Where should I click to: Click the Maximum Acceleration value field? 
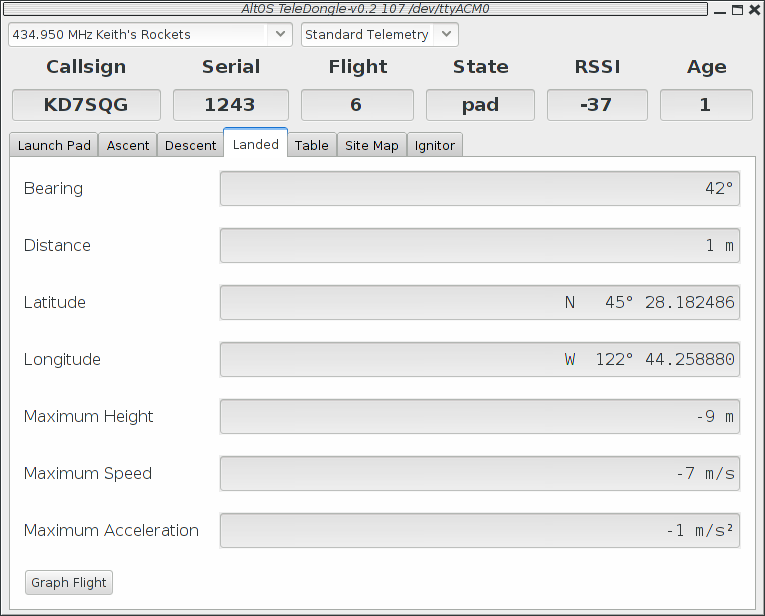coord(479,530)
